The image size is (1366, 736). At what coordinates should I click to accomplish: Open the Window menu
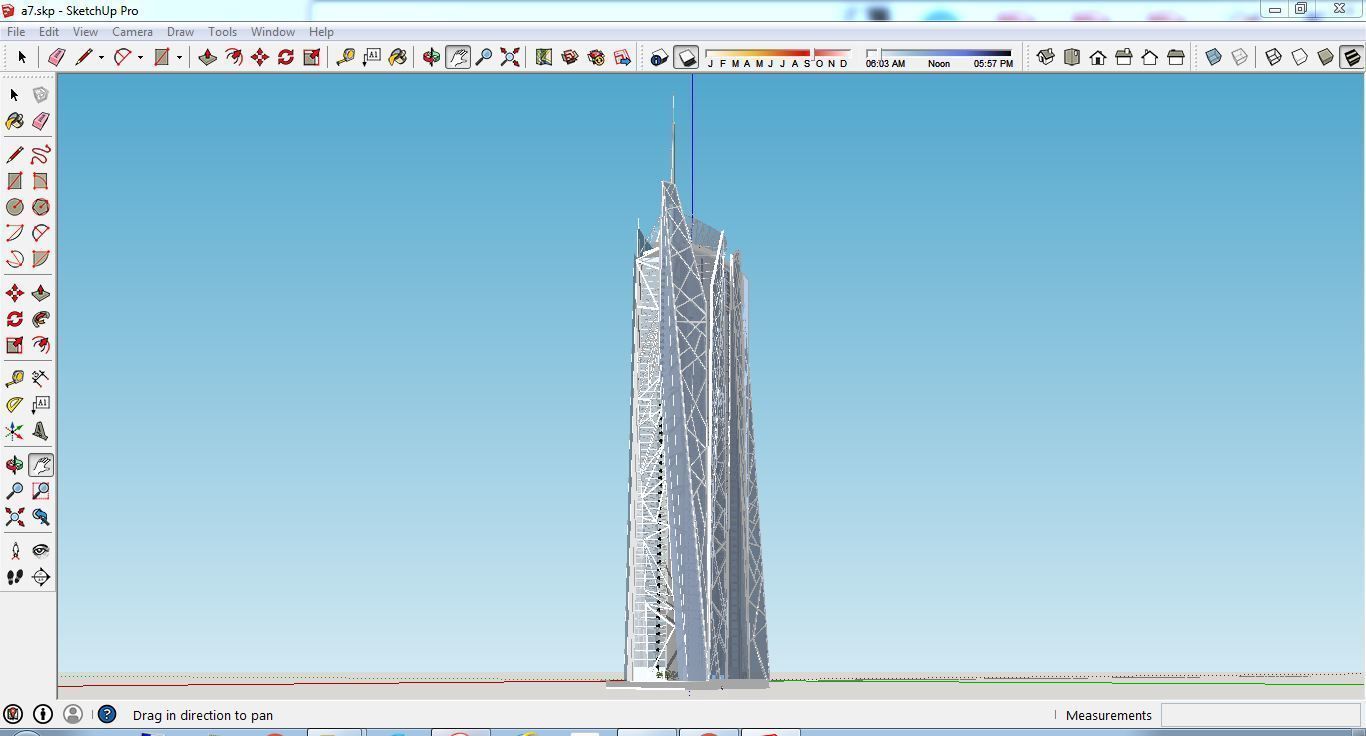click(272, 31)
